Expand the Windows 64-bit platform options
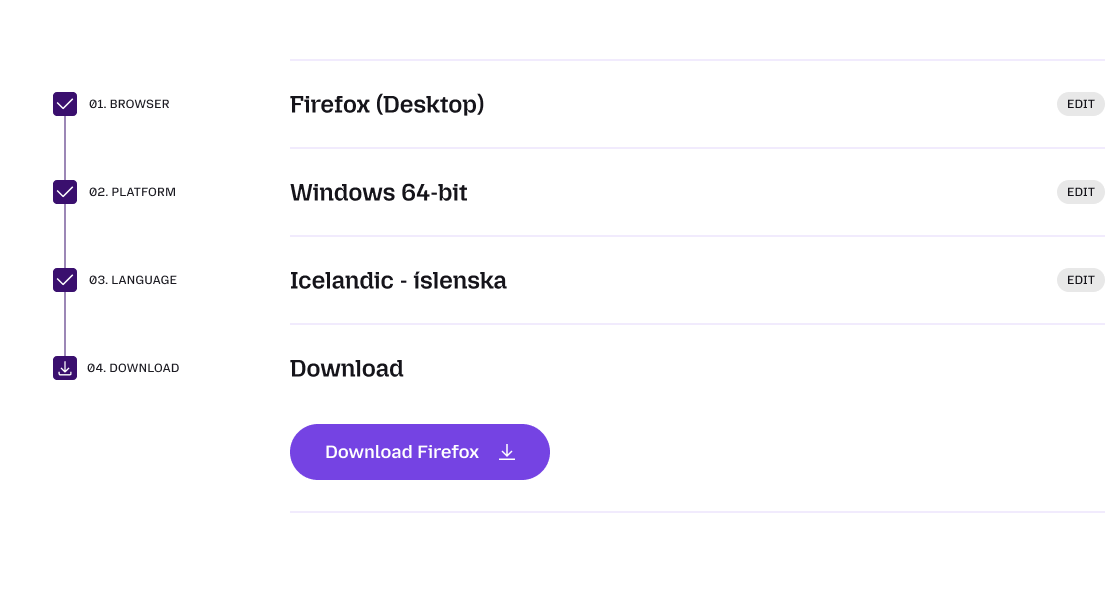 click(x=1080, y=192)
